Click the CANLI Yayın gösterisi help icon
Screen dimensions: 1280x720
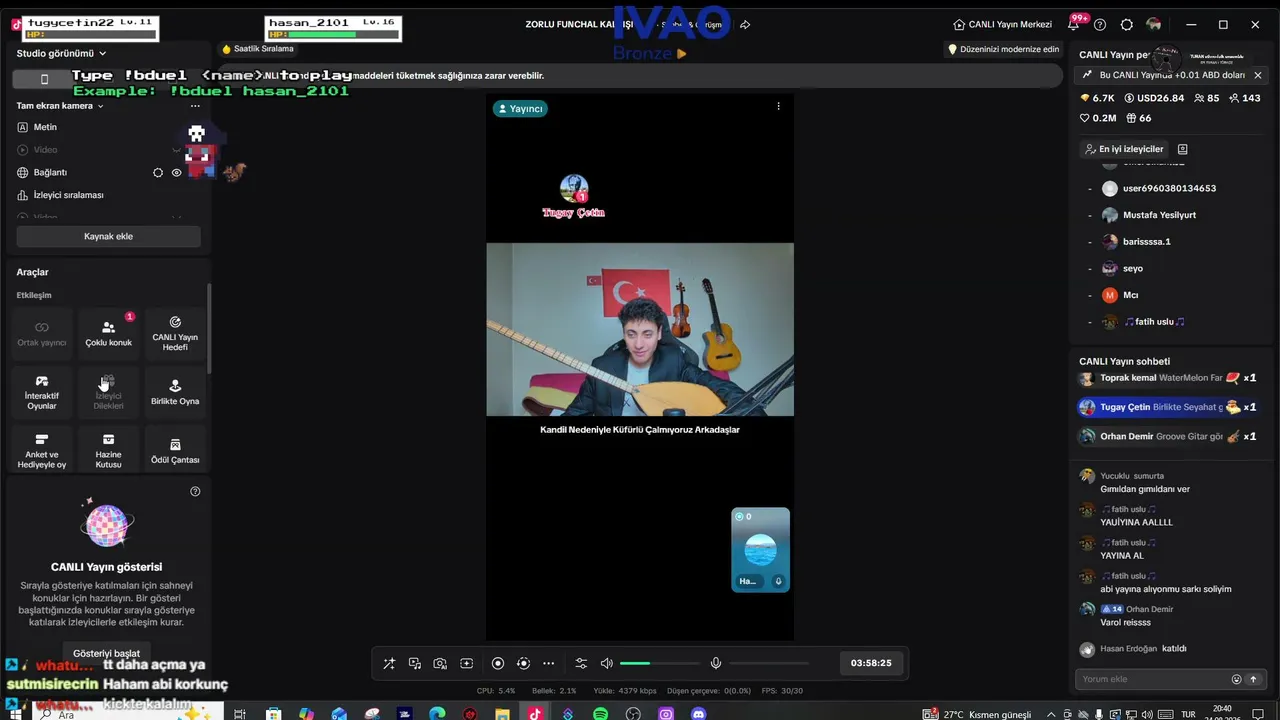click(195, 491)
